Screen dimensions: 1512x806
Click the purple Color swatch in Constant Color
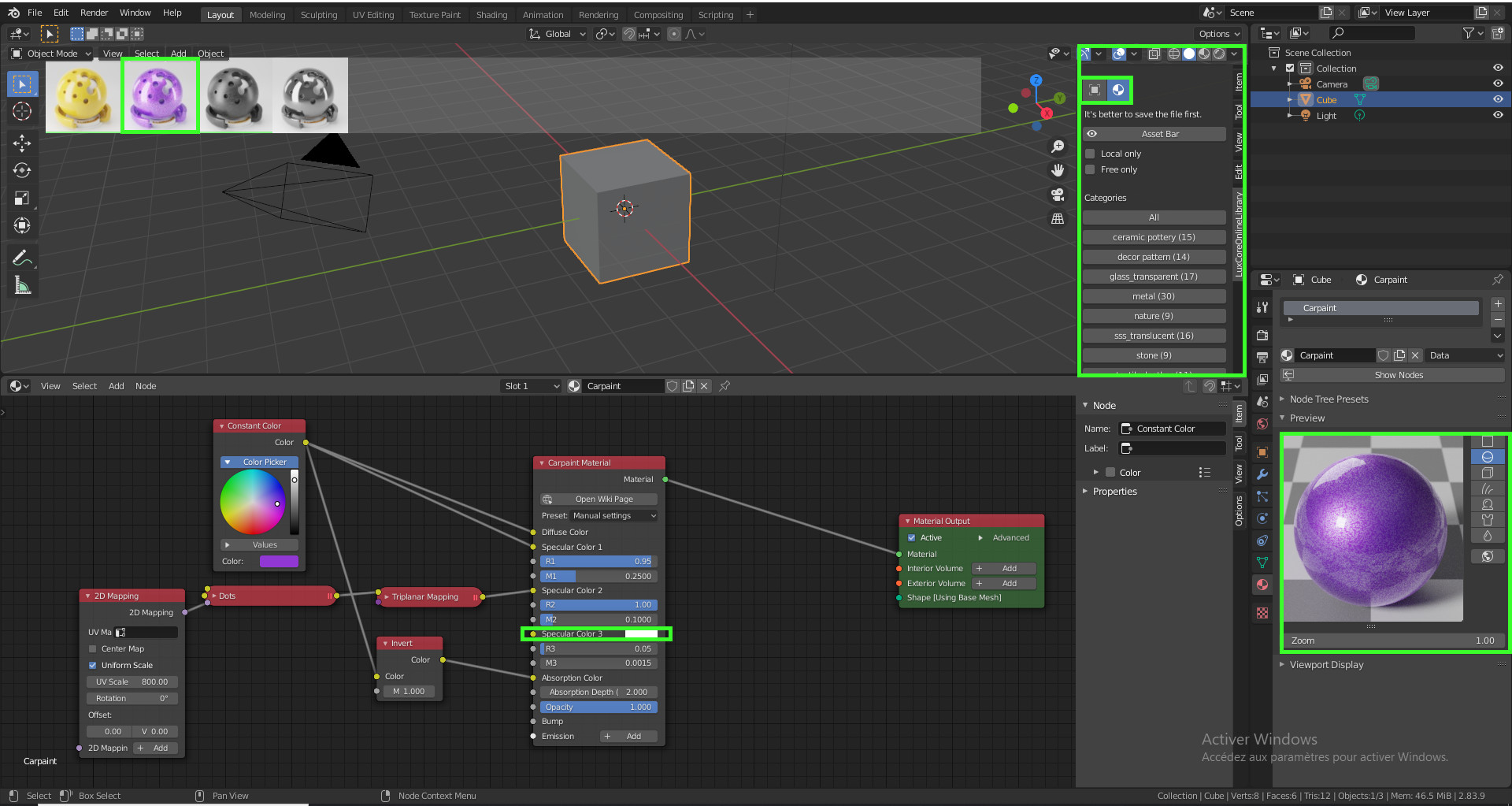279,561
